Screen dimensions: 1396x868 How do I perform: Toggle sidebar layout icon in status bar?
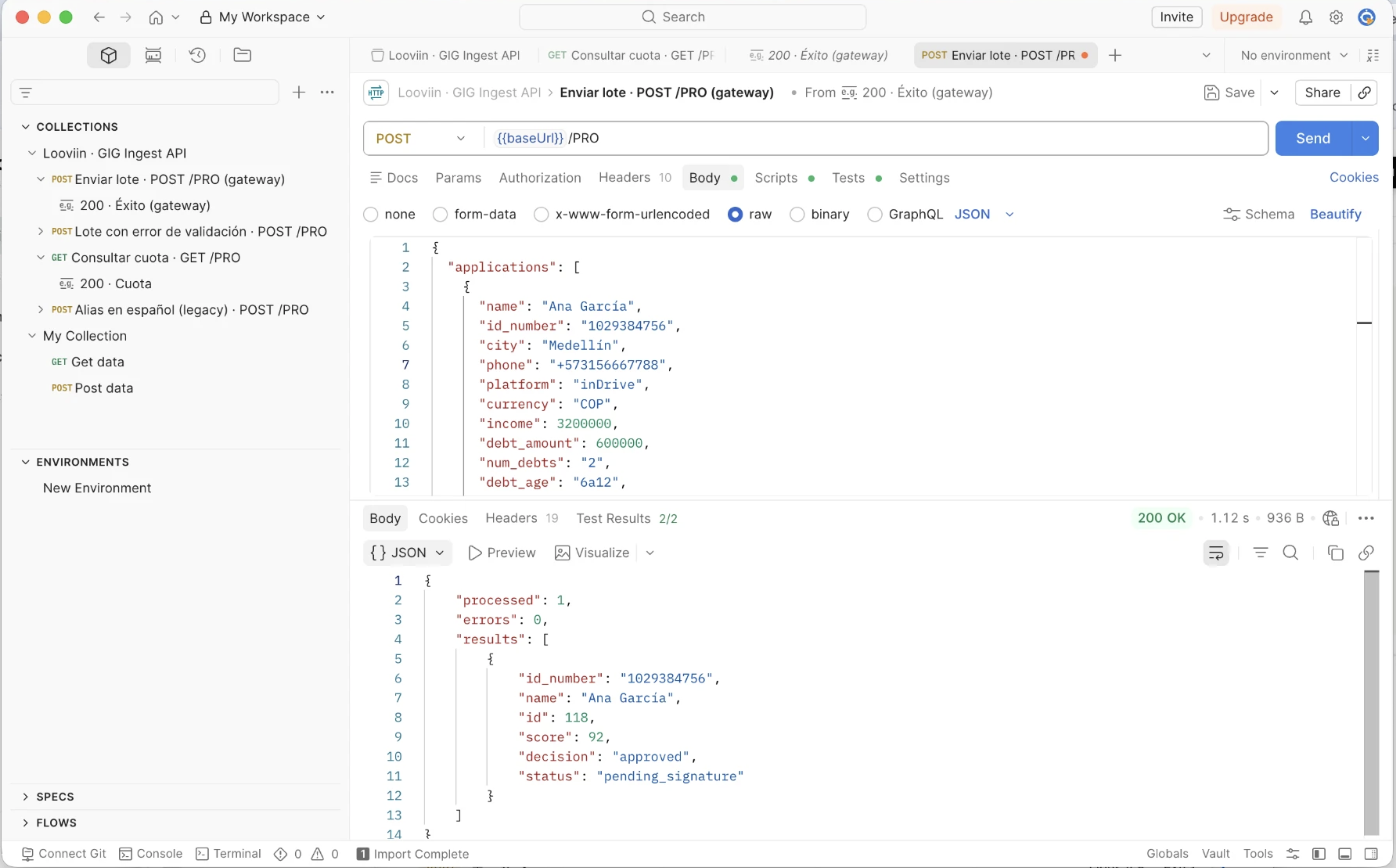click(x=1319, y=854)
